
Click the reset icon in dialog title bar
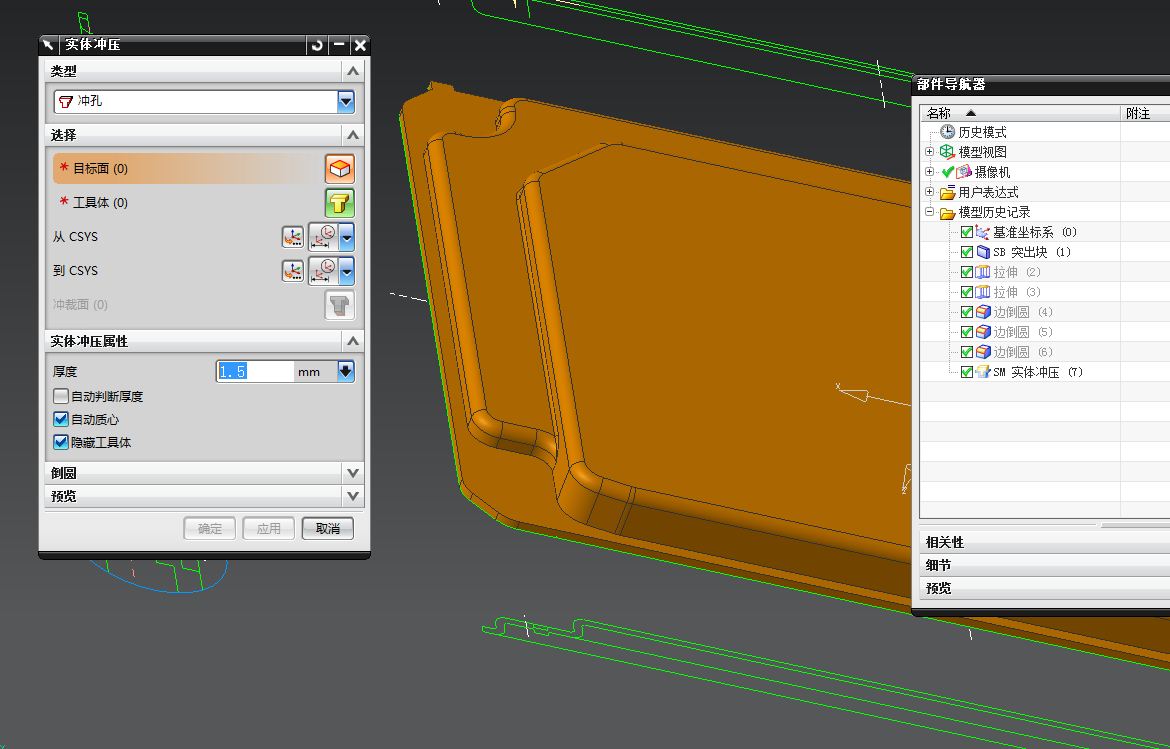coord(317,45)
